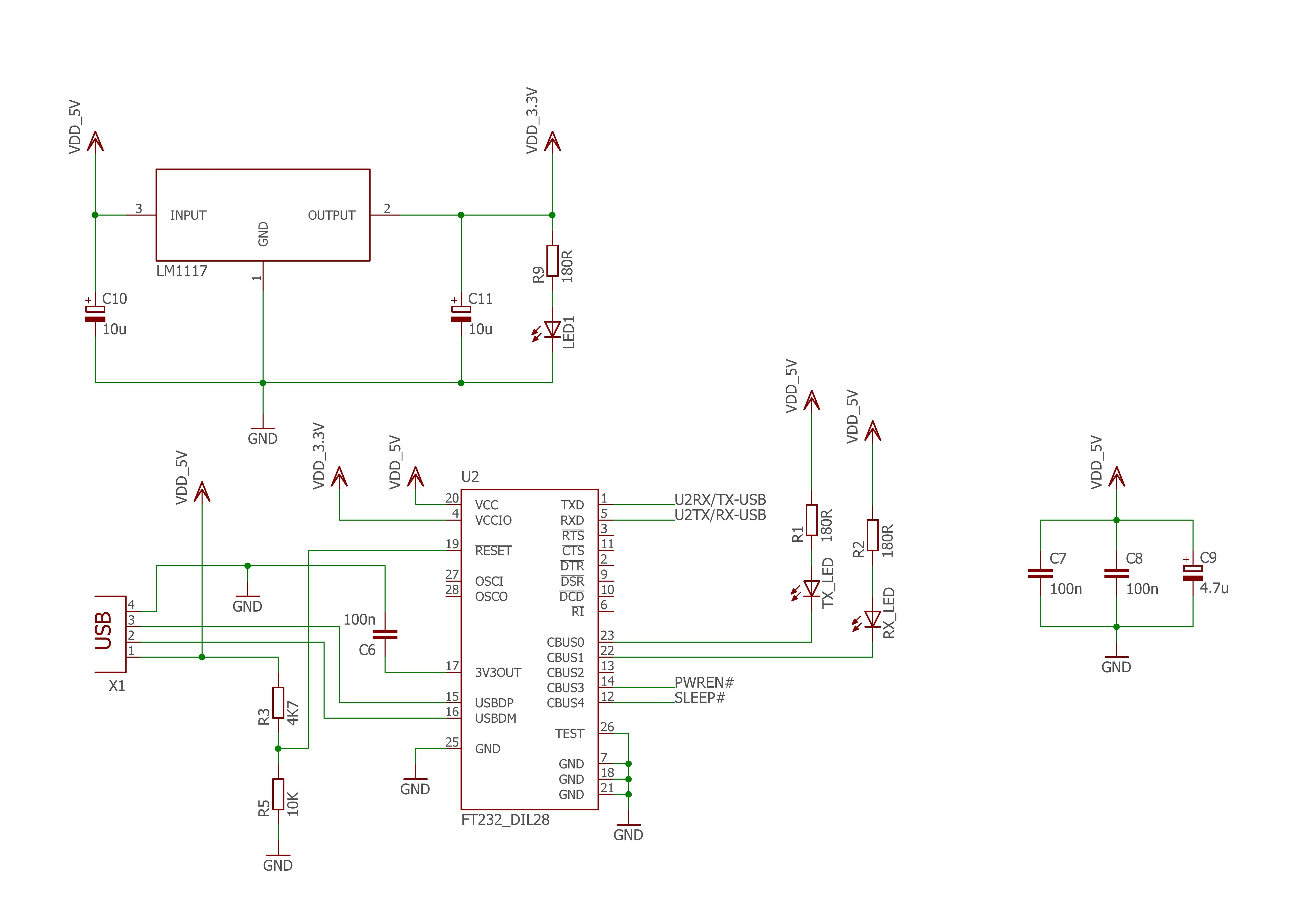Select the C8 capacitor symbol

click(1117, 573)
